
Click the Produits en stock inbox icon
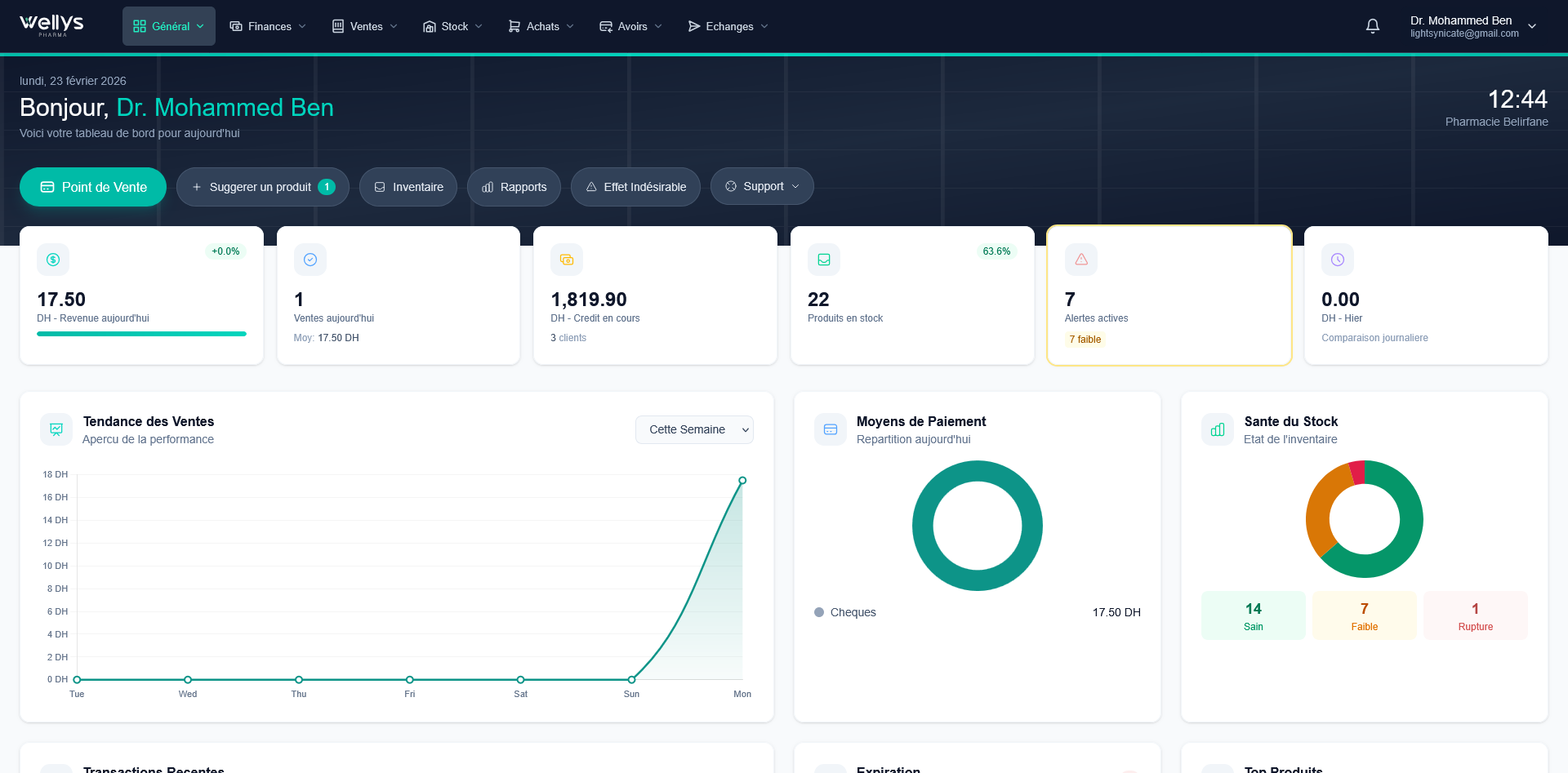(823, 259)
